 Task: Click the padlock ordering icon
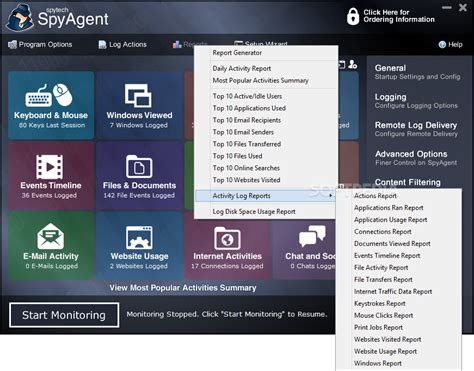point(353,16)
